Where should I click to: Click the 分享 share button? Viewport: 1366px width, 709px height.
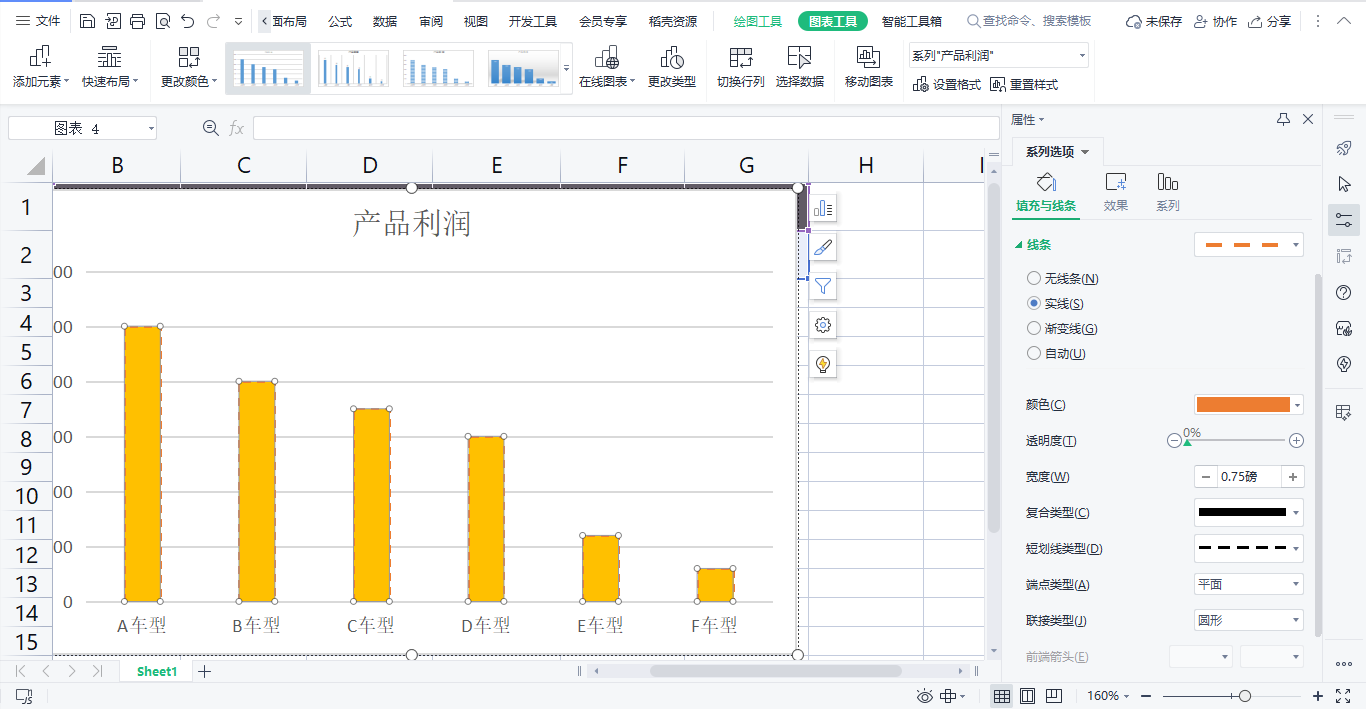click(x=1269, y=21)
